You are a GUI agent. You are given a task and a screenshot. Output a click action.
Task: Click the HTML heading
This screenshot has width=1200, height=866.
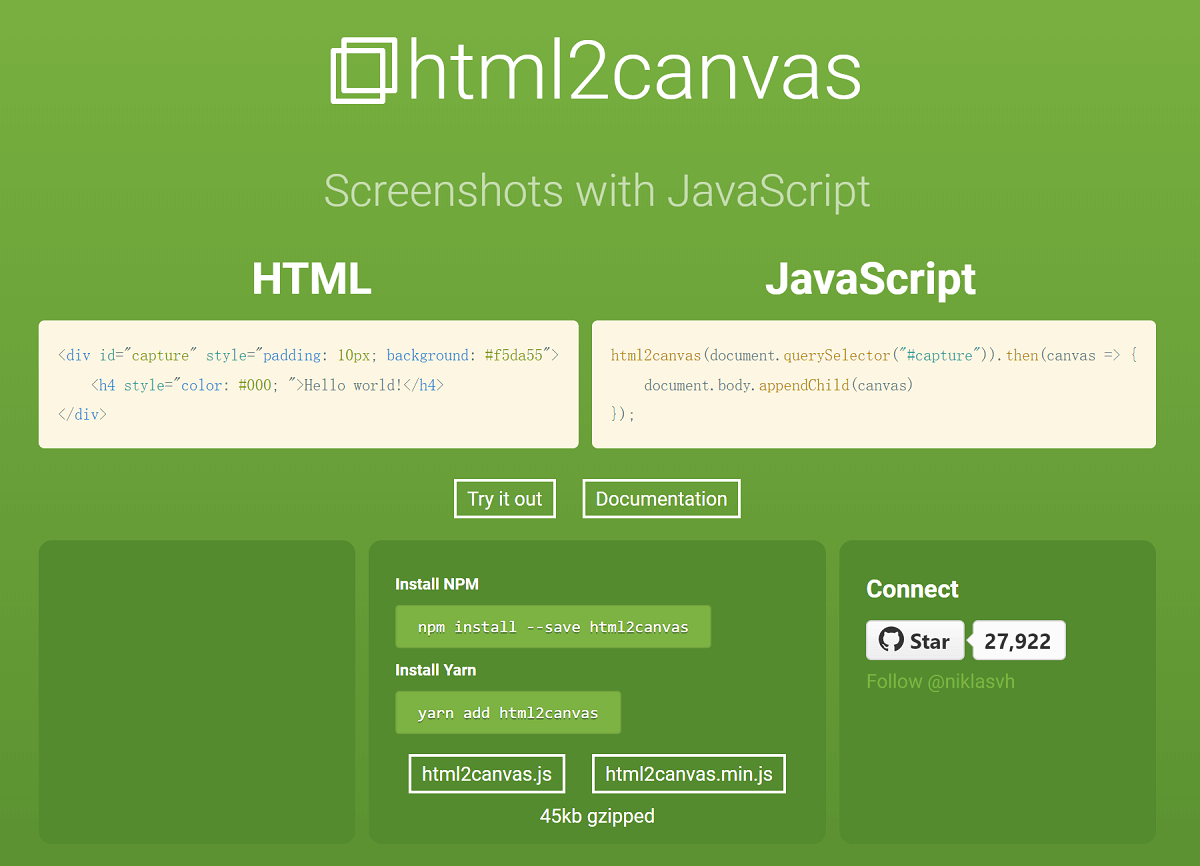(x=311, y=279)
